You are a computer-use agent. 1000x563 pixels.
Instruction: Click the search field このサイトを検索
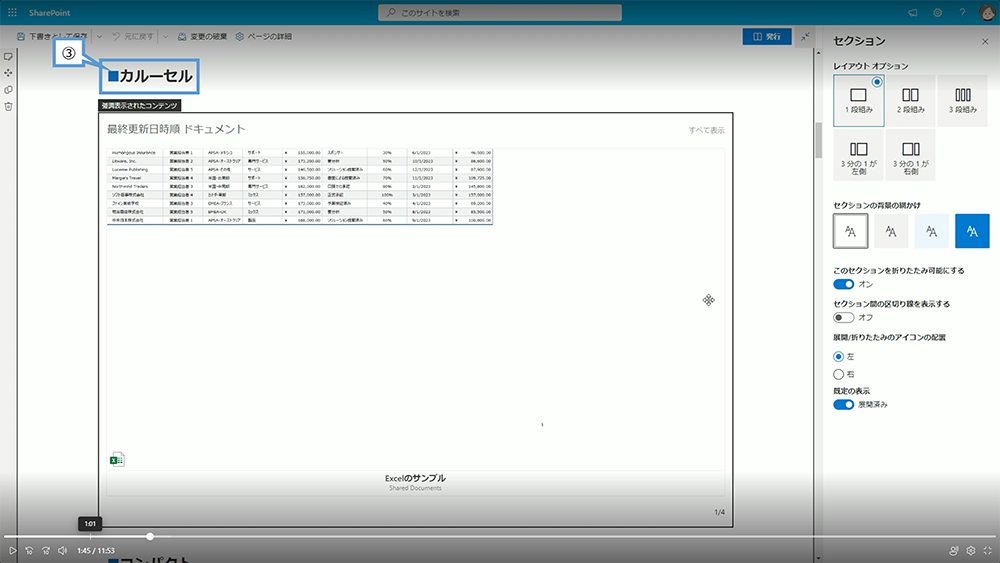[500, 12]
